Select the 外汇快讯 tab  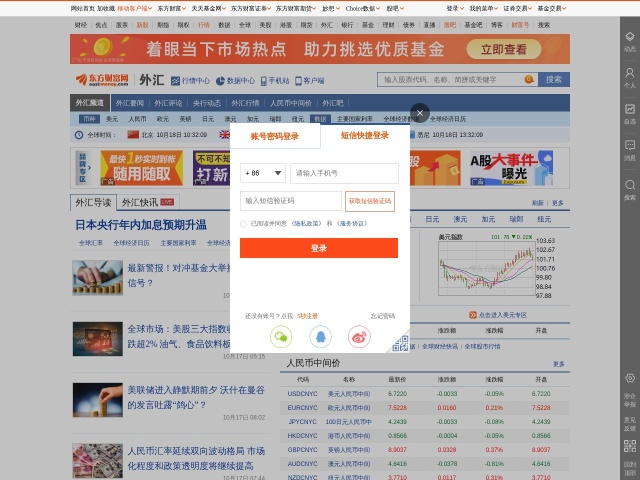tap(148, 202)
